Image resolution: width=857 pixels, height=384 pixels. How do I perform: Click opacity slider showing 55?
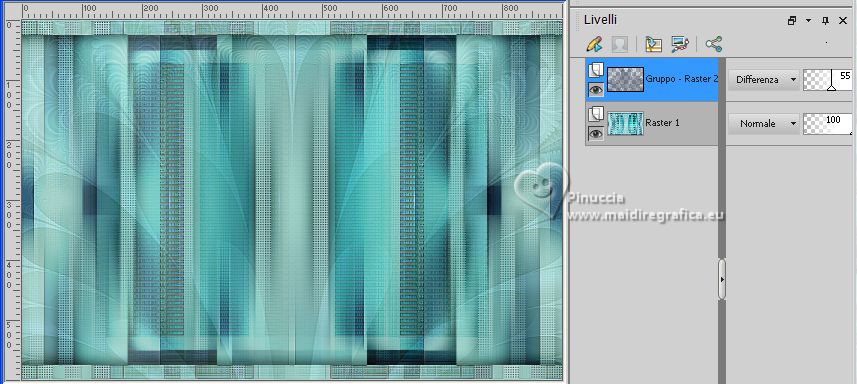tap(827, 80)
